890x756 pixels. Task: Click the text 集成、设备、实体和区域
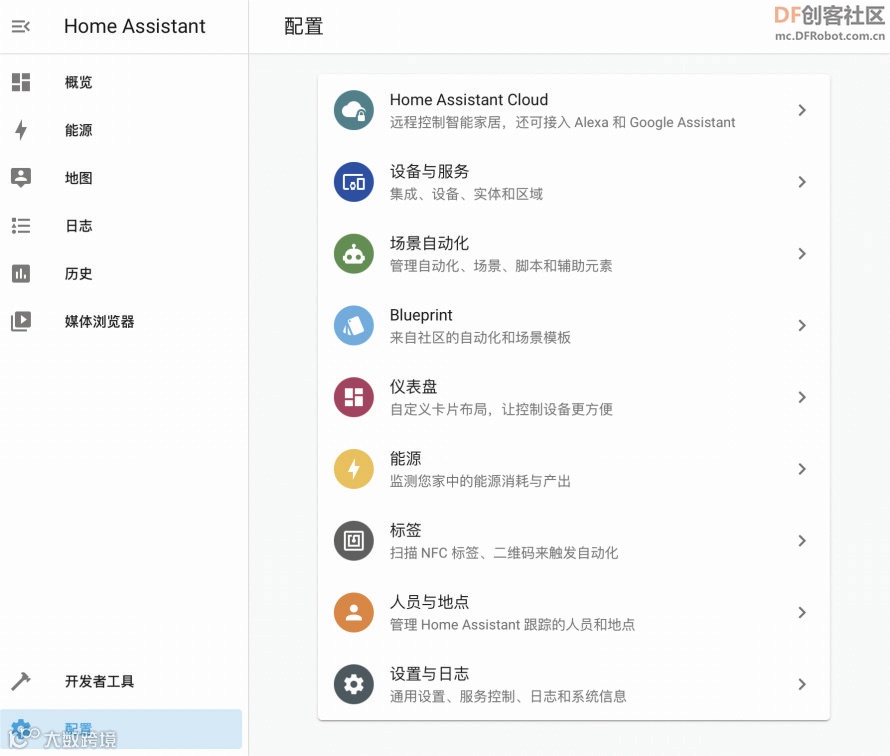coord(466,194)
